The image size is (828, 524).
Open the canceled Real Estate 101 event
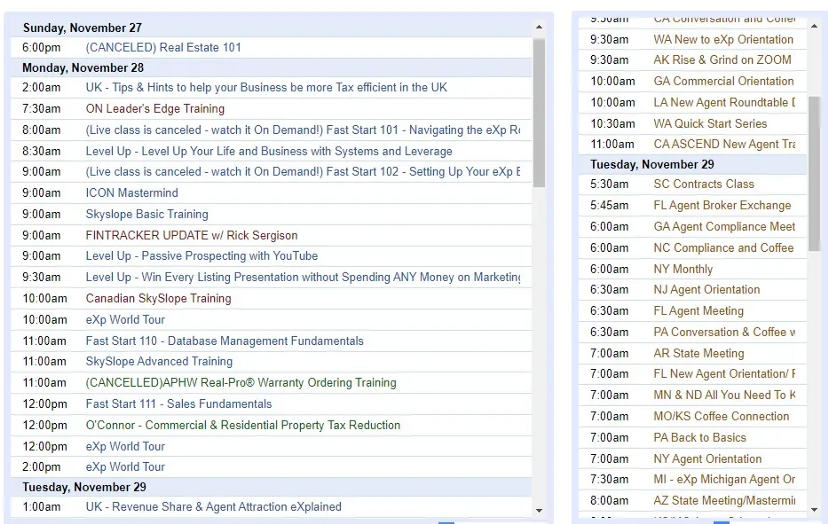163,47
